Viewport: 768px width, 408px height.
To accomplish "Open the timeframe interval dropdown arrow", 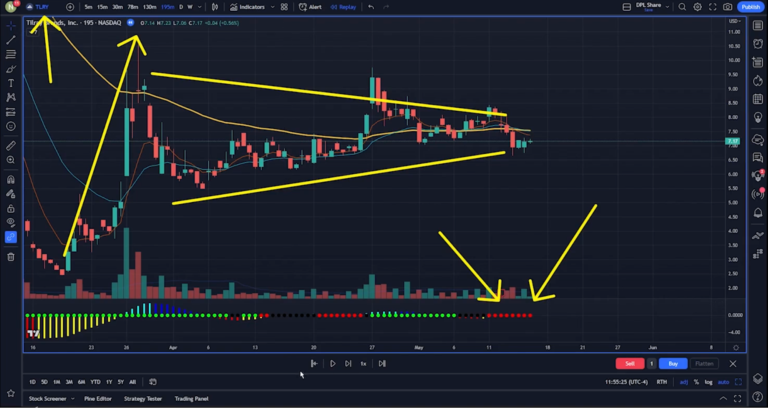I will pyautogui.click(x=199, y=7).
